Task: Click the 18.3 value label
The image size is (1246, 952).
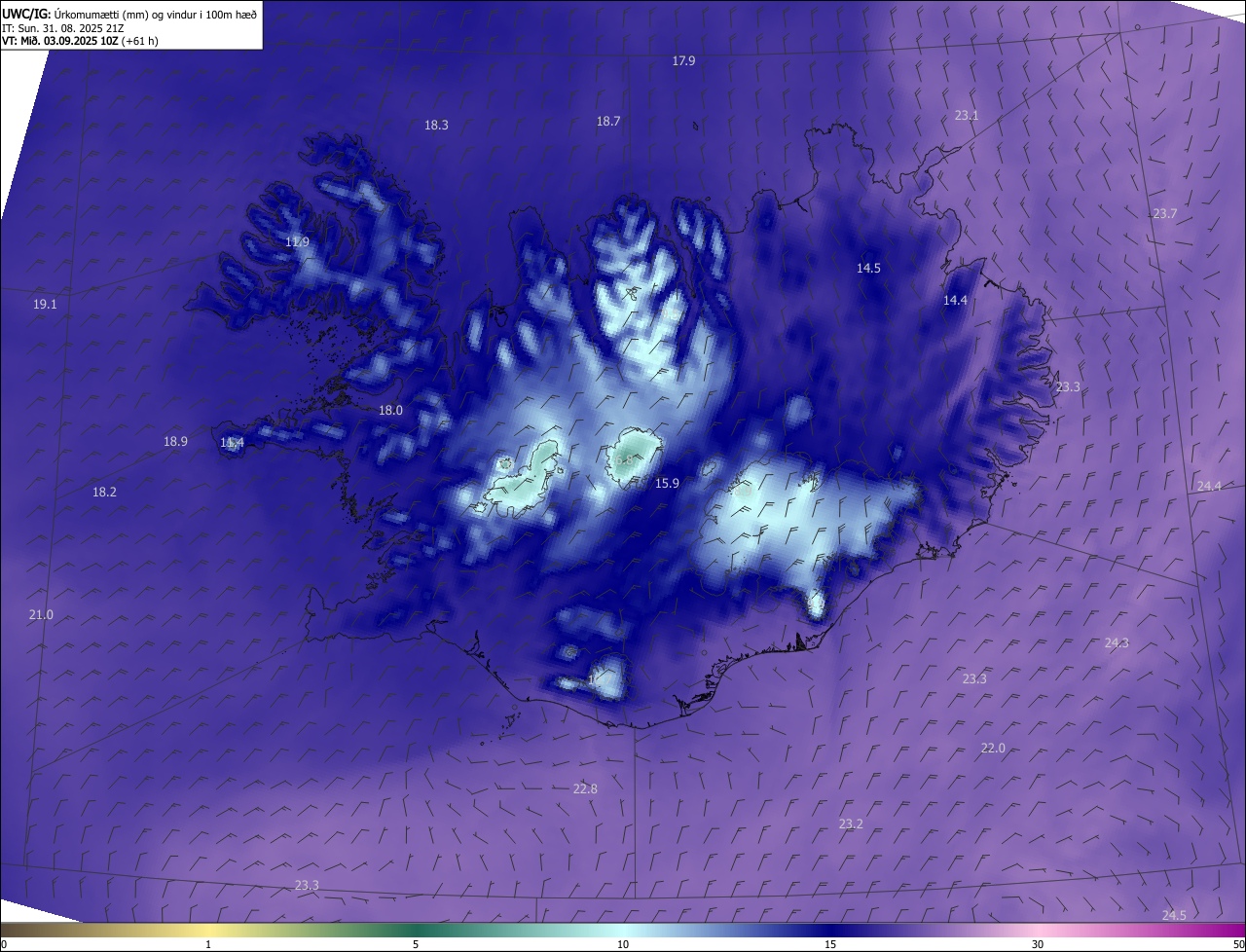Action: [436, 125]
